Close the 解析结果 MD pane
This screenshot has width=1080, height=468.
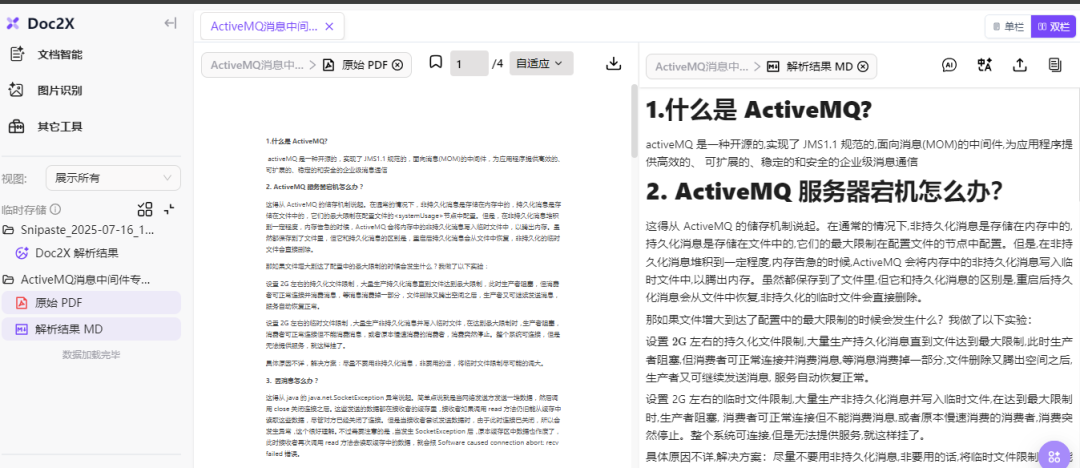click(x=862, y=67)
